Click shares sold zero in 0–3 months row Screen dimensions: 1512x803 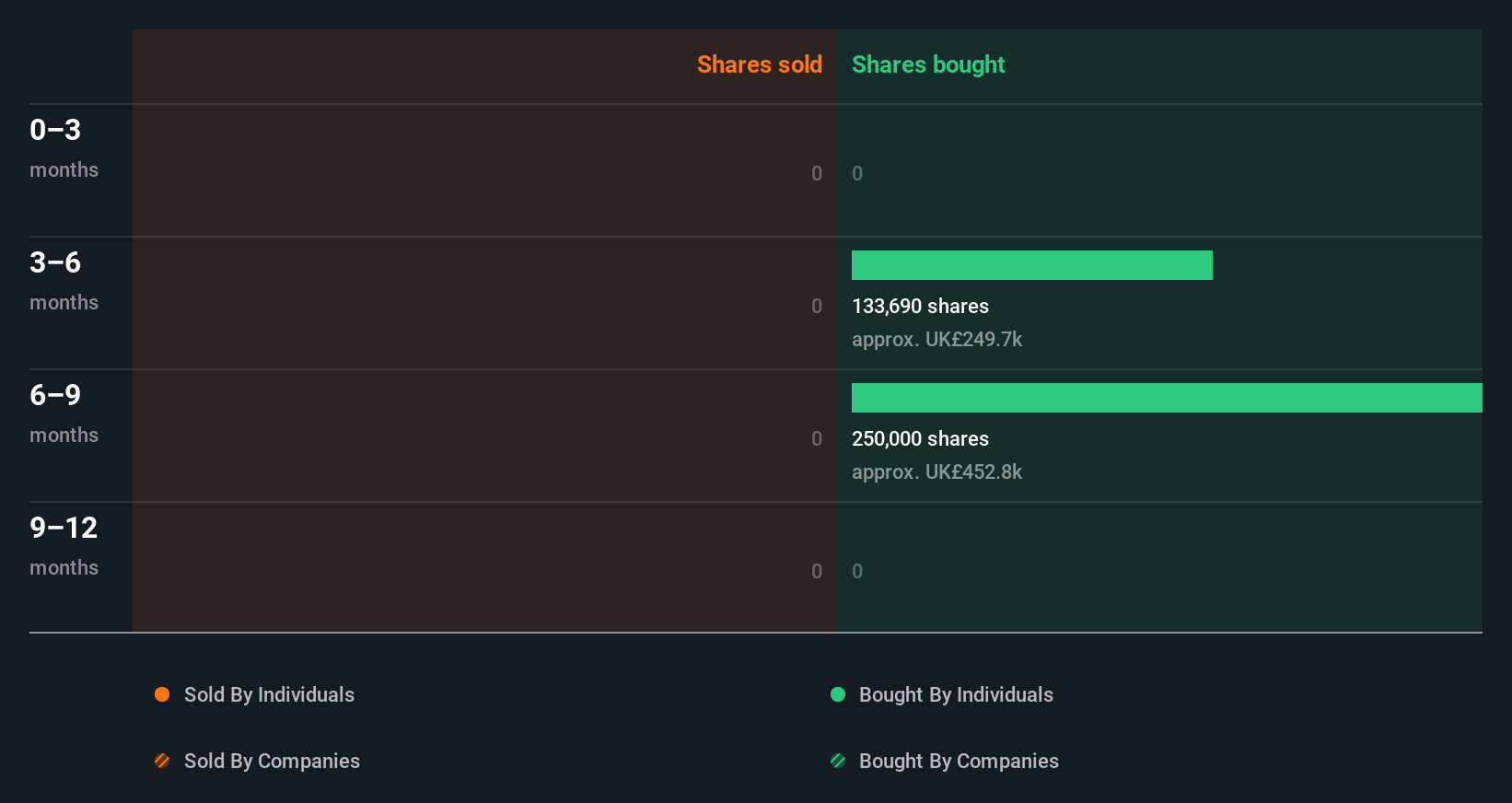point(817,174)
